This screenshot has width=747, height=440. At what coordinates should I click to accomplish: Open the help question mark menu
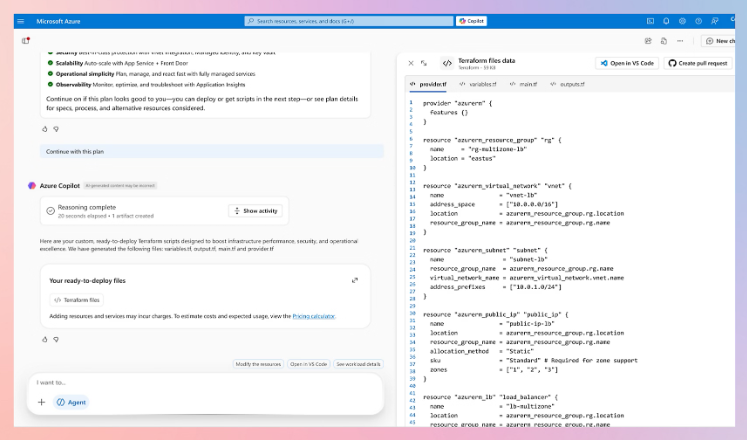point(698,21)
